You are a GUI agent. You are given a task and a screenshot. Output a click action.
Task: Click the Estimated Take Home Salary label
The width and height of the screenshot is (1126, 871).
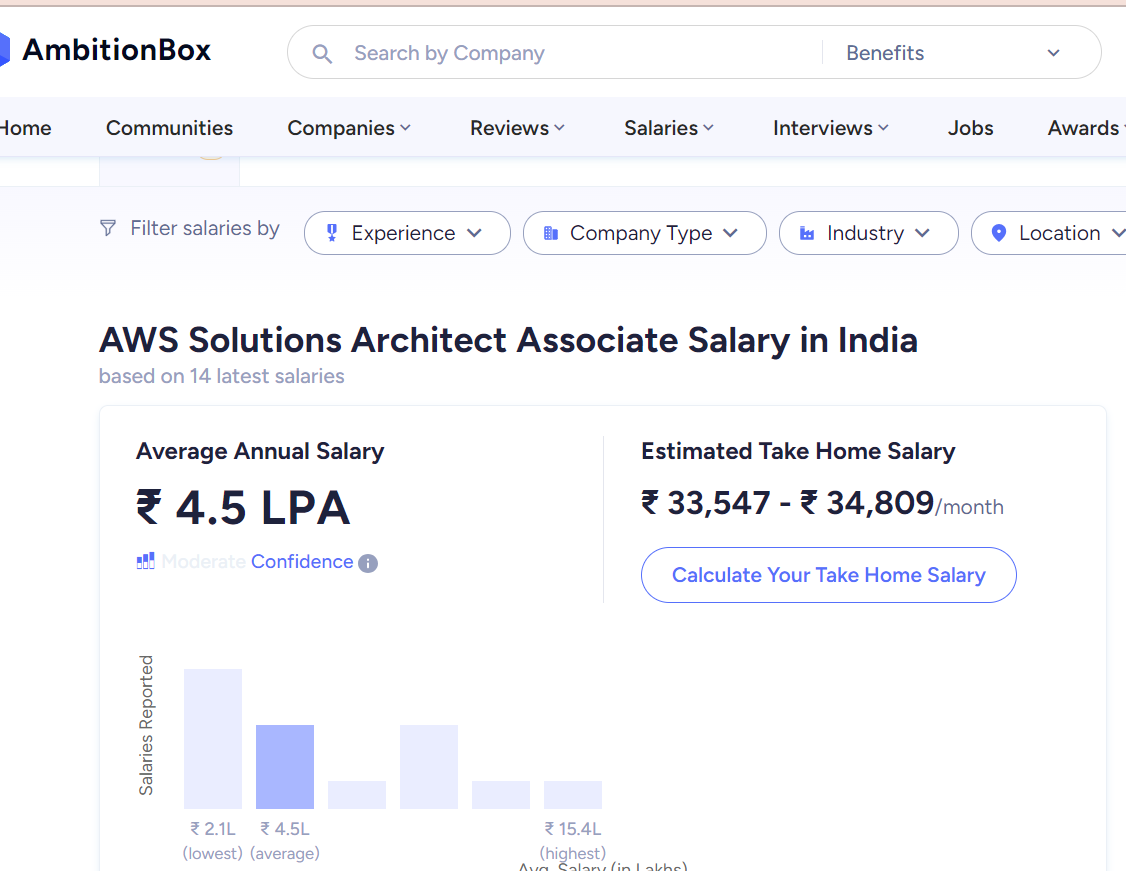tap(798, 451)
